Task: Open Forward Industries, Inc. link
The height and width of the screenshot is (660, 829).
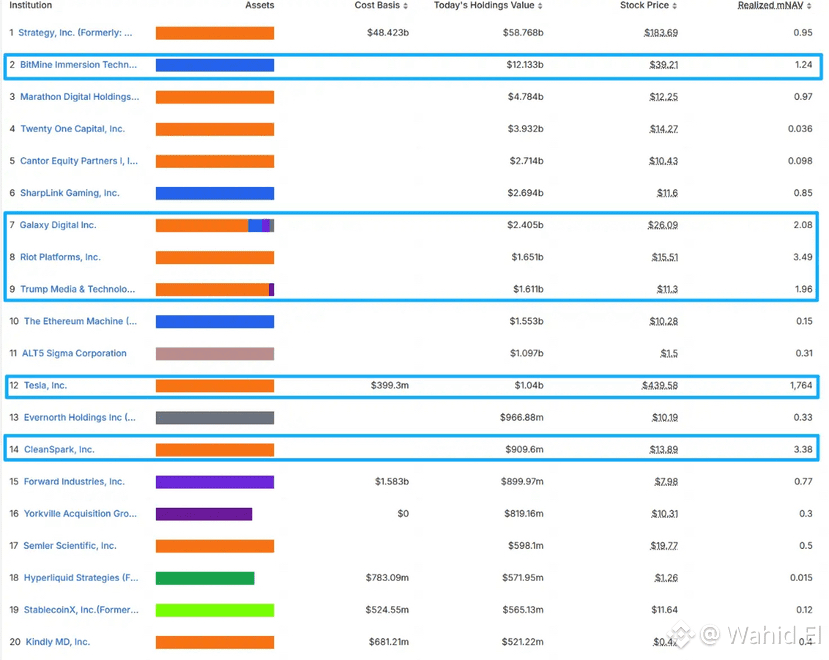Action: [75, 482]
